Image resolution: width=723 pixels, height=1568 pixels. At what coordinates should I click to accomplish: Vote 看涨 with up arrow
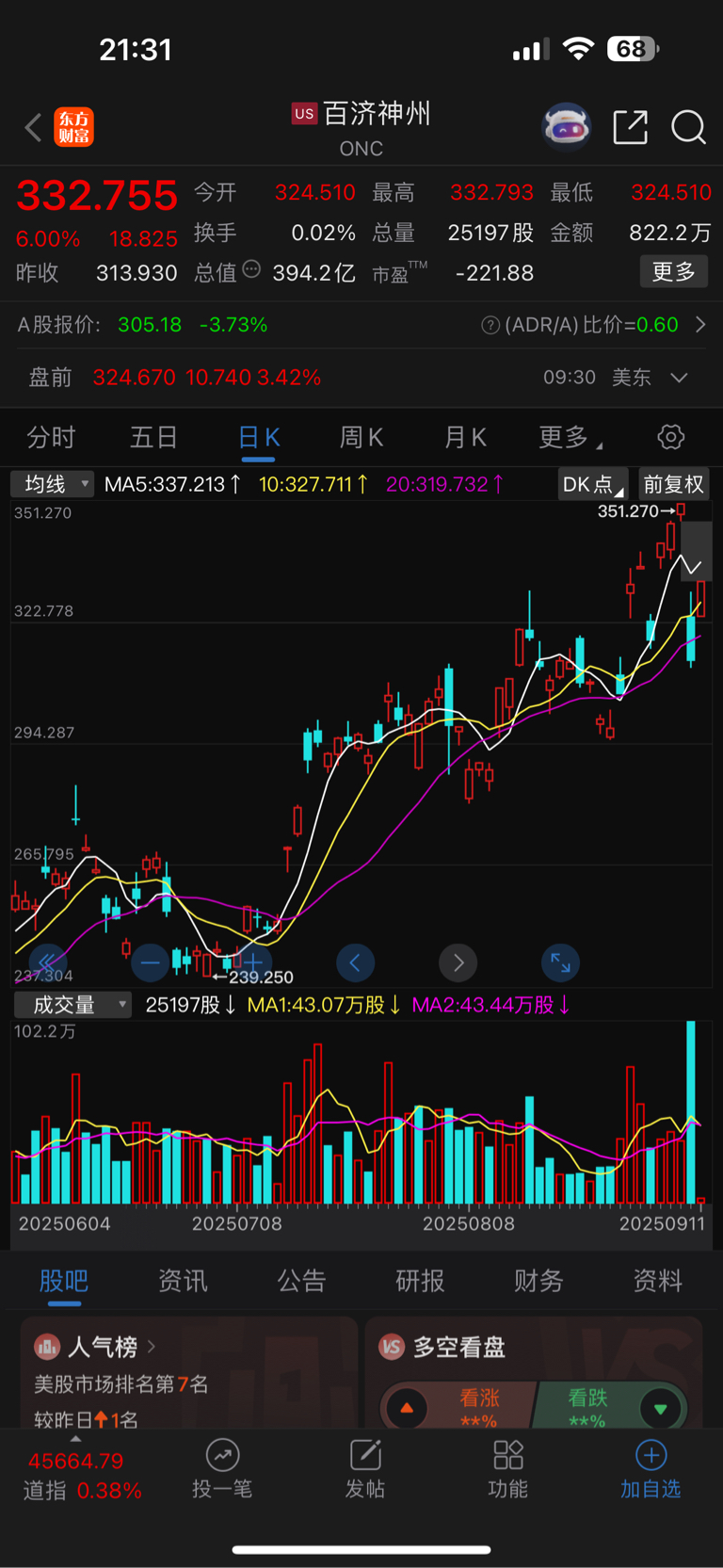click(x=407, y=1408)
